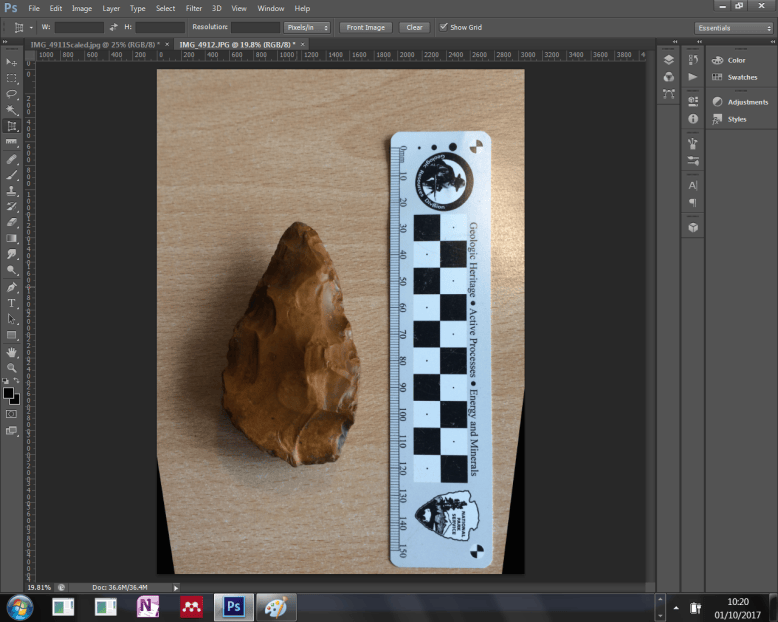Swap width and height values
The height and width of the screenshot is (622, 778).
click(x=114, y=27)
